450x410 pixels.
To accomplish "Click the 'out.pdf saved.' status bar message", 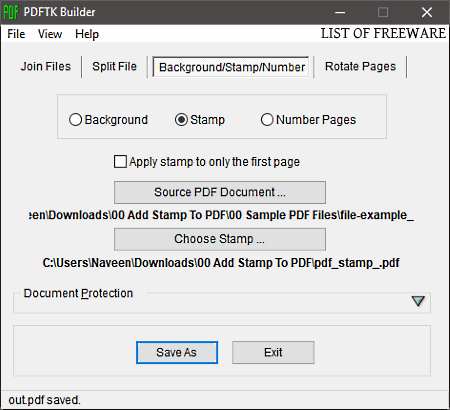I will point(44,400).
